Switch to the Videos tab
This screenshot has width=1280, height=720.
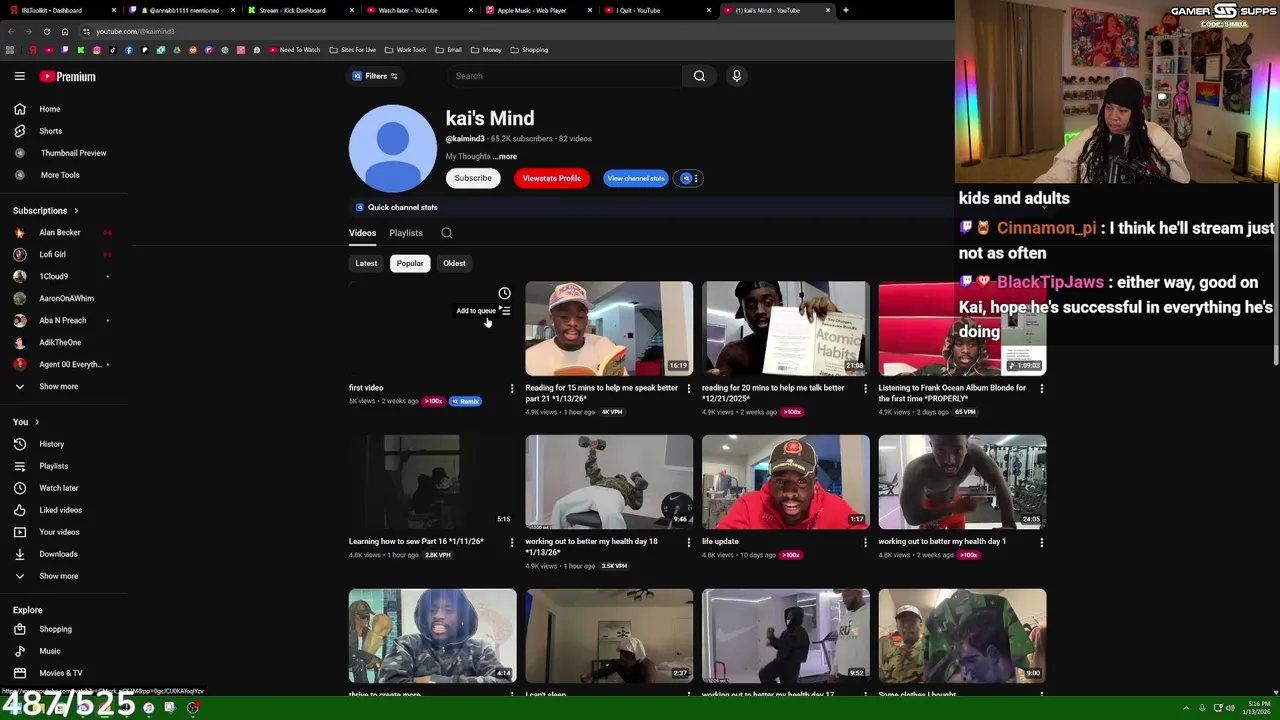tap(362, 233)
